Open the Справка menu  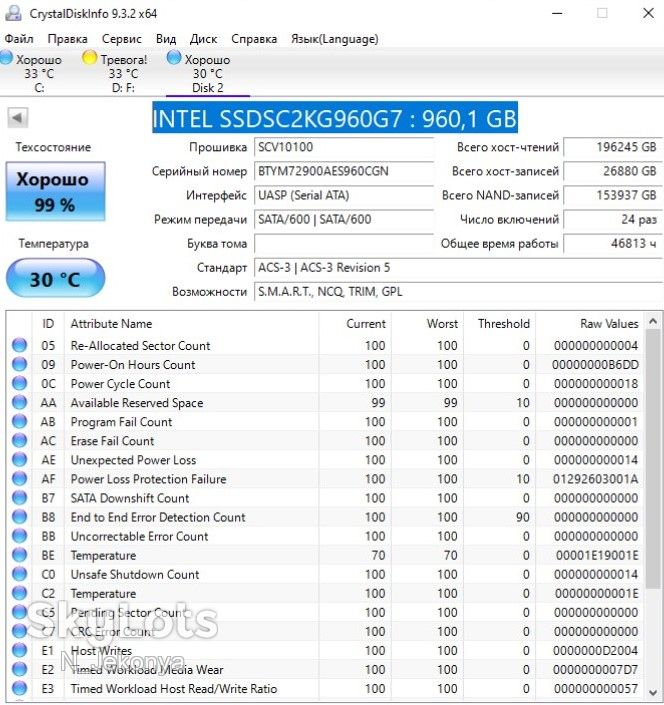pyautogui.click(x=254, y=39)
